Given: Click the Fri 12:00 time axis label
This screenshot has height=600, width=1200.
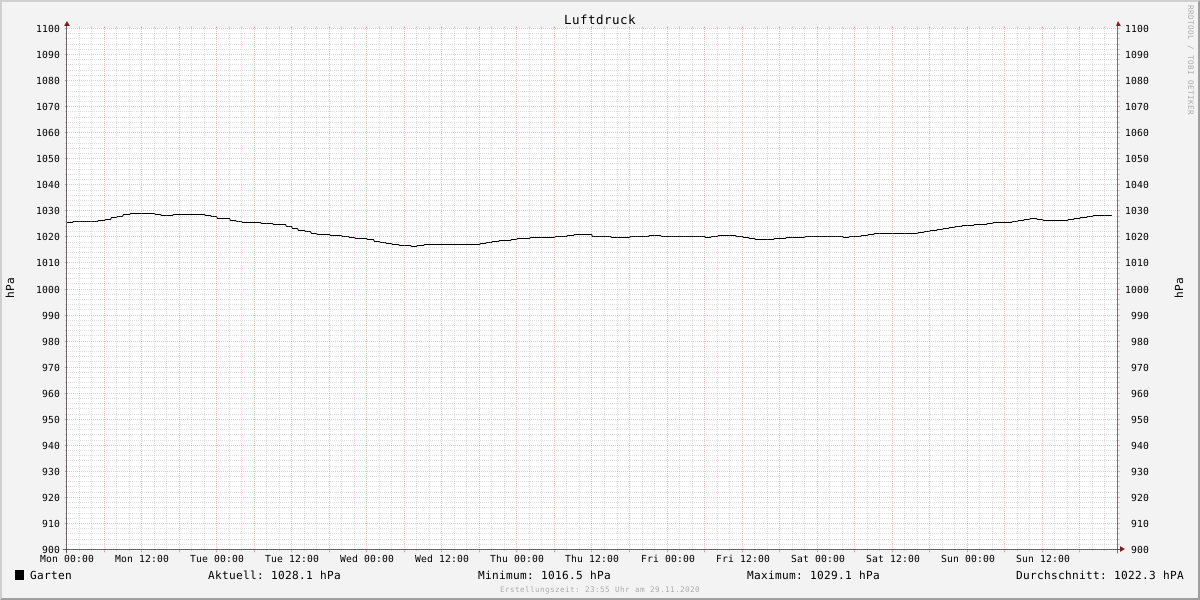Looking at the screenshot, I should (x=743, y=559).
